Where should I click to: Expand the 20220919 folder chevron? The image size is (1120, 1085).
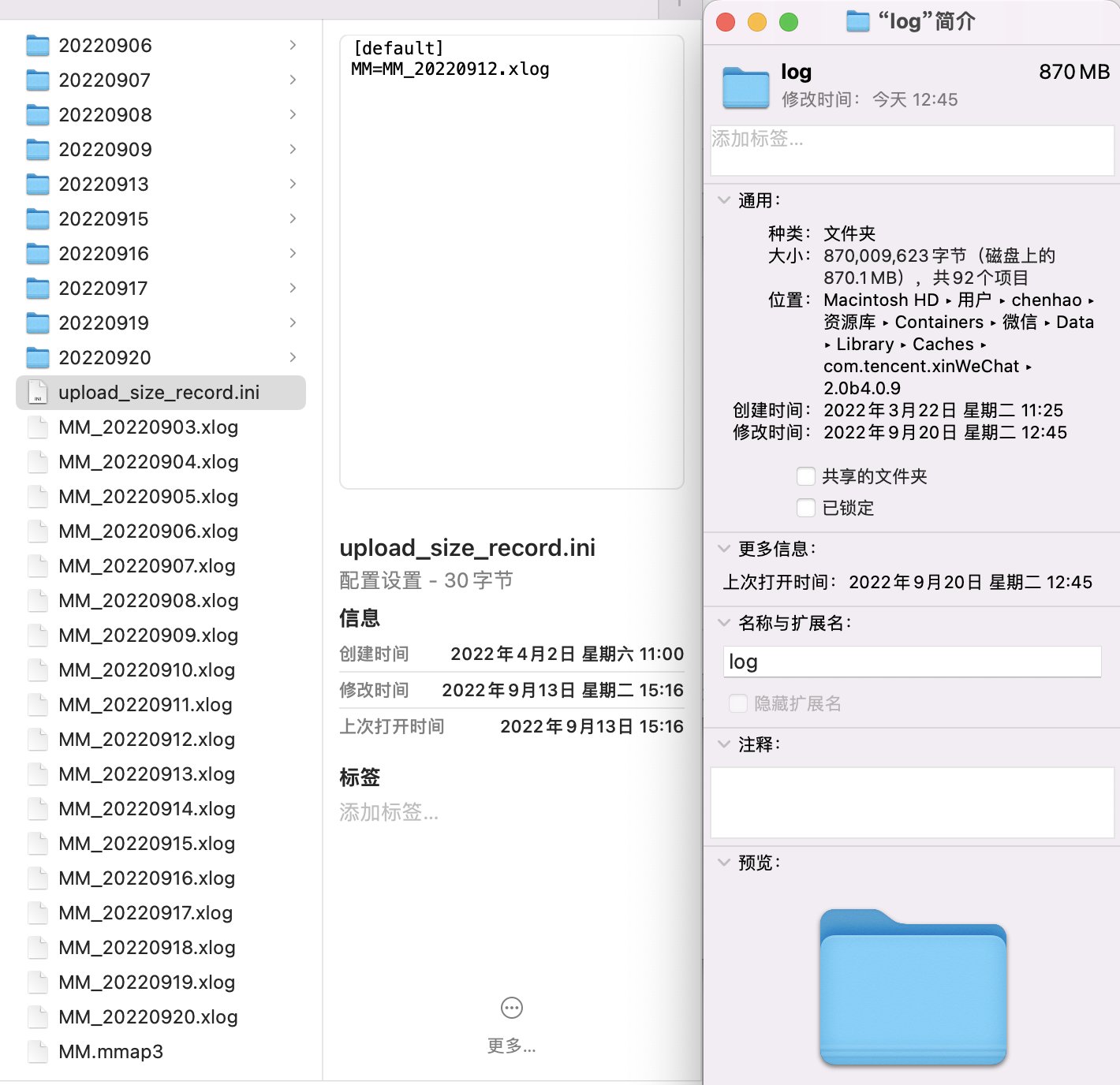click(293, 323)
